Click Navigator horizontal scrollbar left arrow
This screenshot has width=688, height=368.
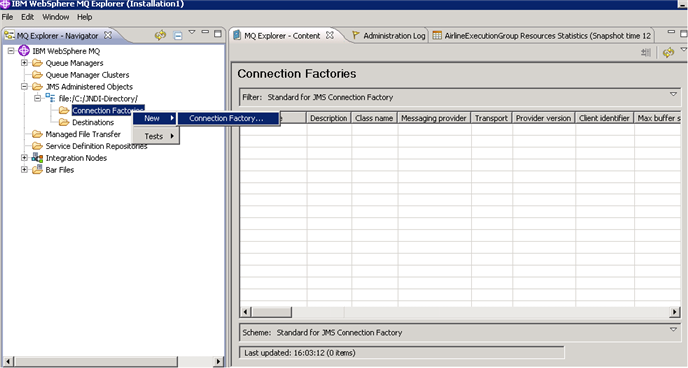pyautogui.click(x=7, y=361)
